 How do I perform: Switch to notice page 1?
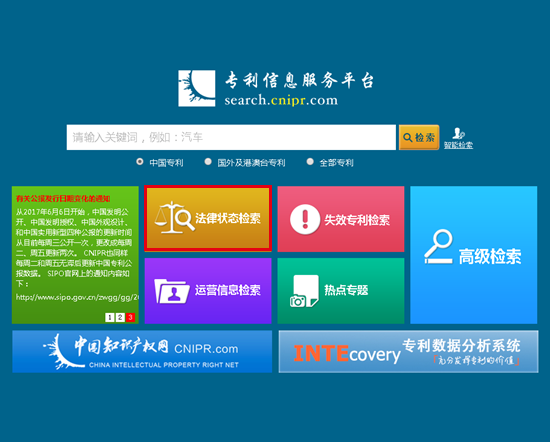pyautogui.click(x=109, y=317)
